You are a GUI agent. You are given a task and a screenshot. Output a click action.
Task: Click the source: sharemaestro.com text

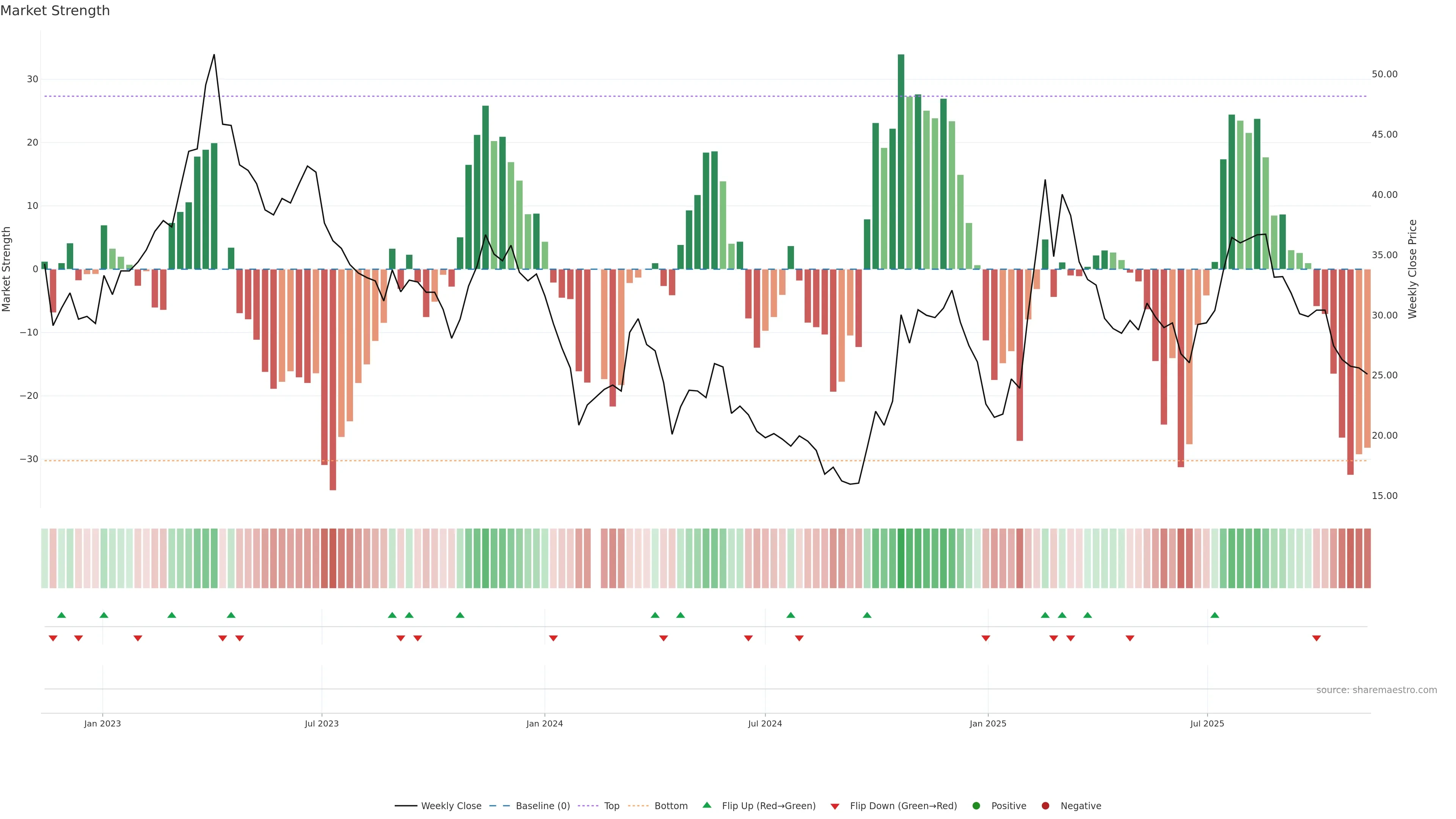[x=1376, y=690]
